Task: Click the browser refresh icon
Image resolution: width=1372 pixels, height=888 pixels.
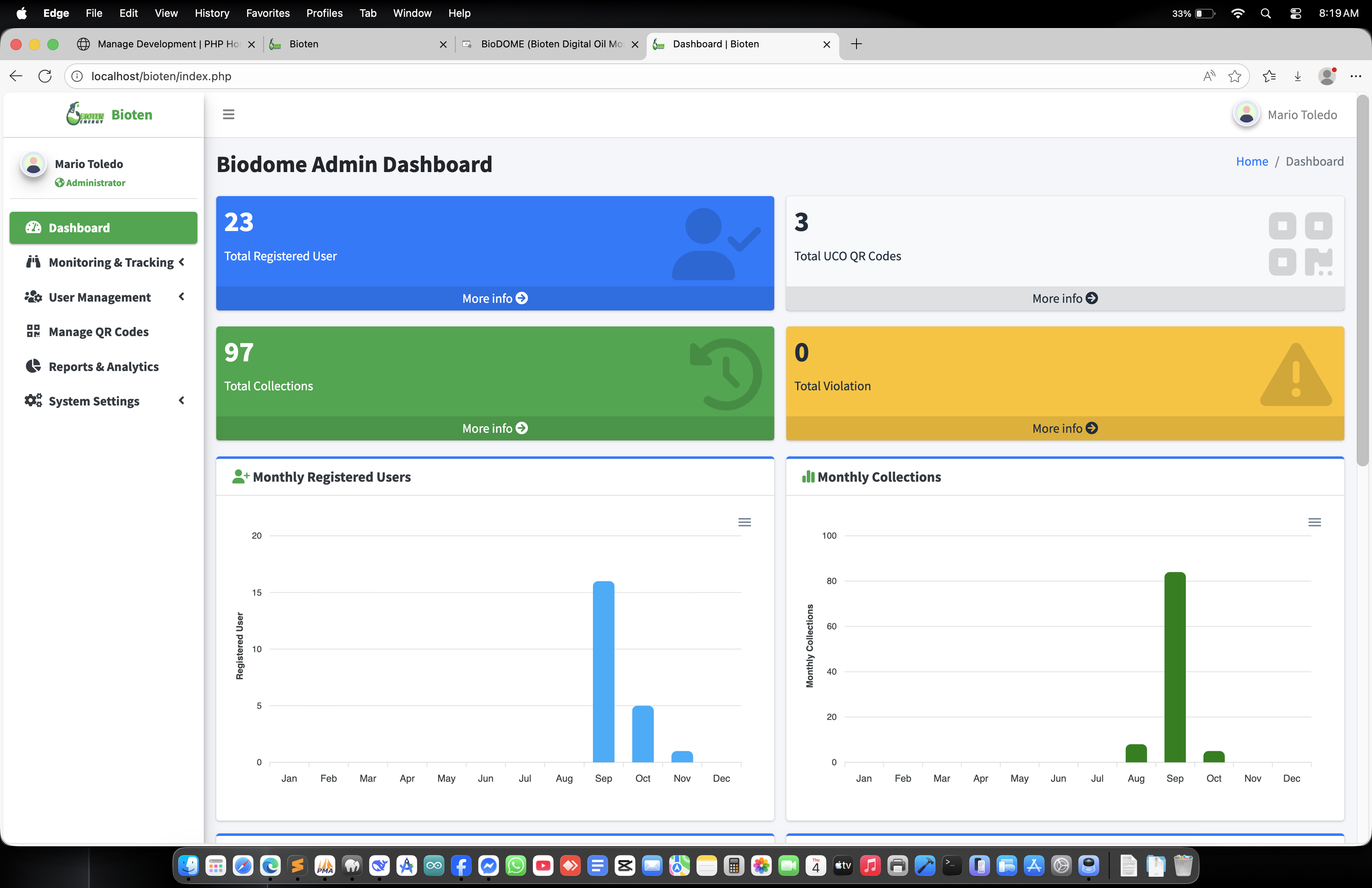Action: (x=45, y=76)
